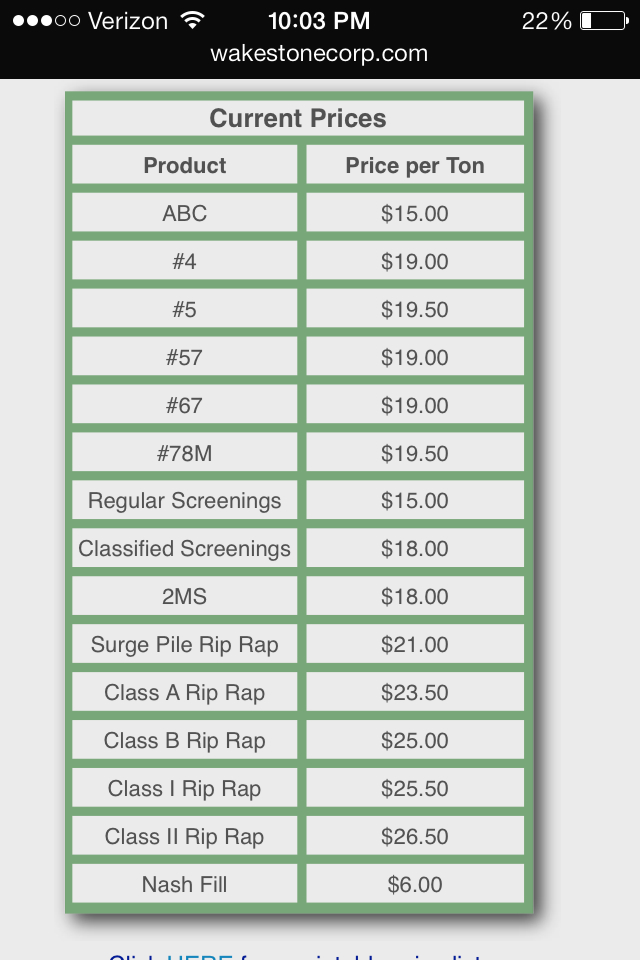
Task: Tap the $6.00 price cell
Action: point(415,885)
